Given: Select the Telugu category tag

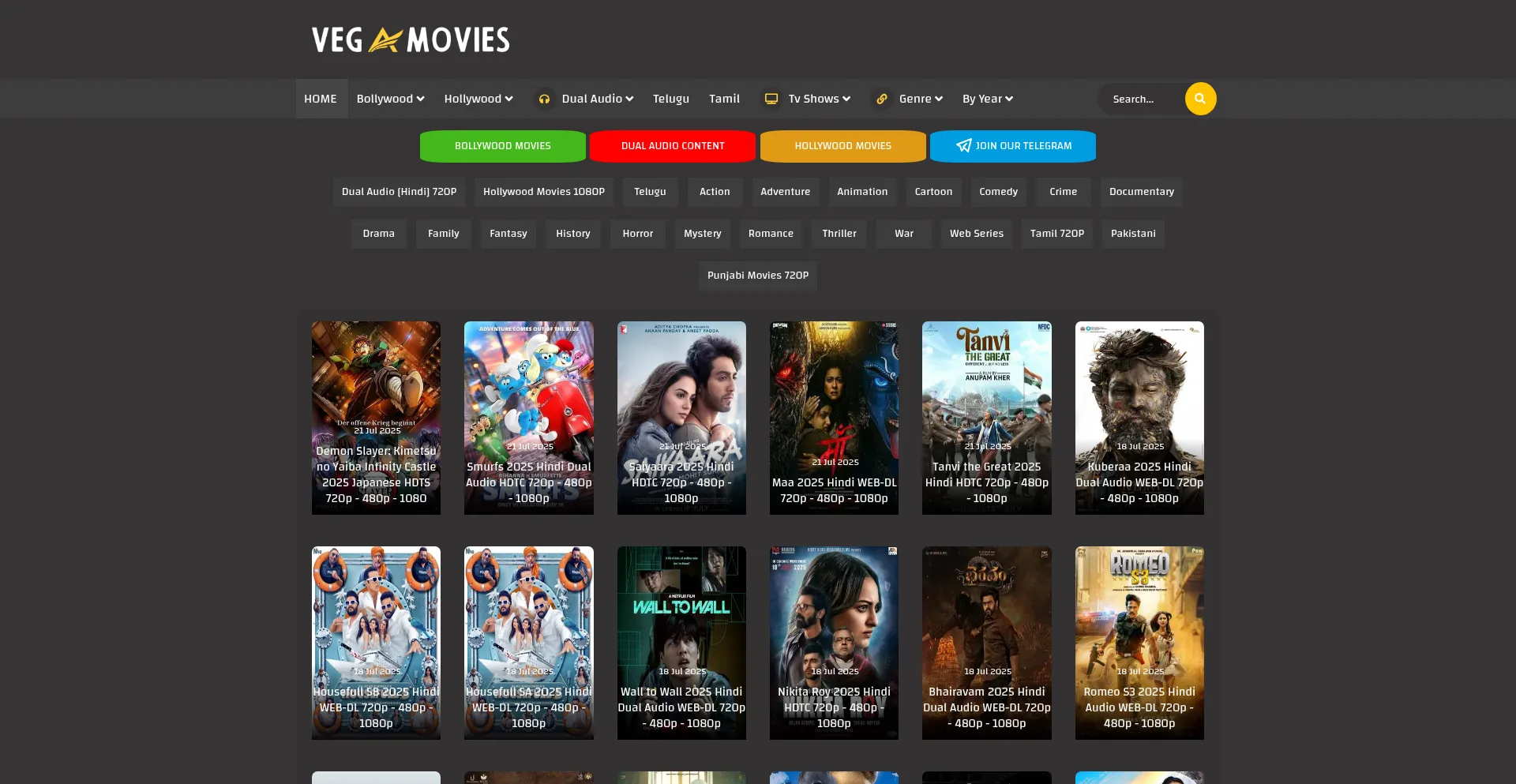Looking at the screenshot, I should pos(650,192).
